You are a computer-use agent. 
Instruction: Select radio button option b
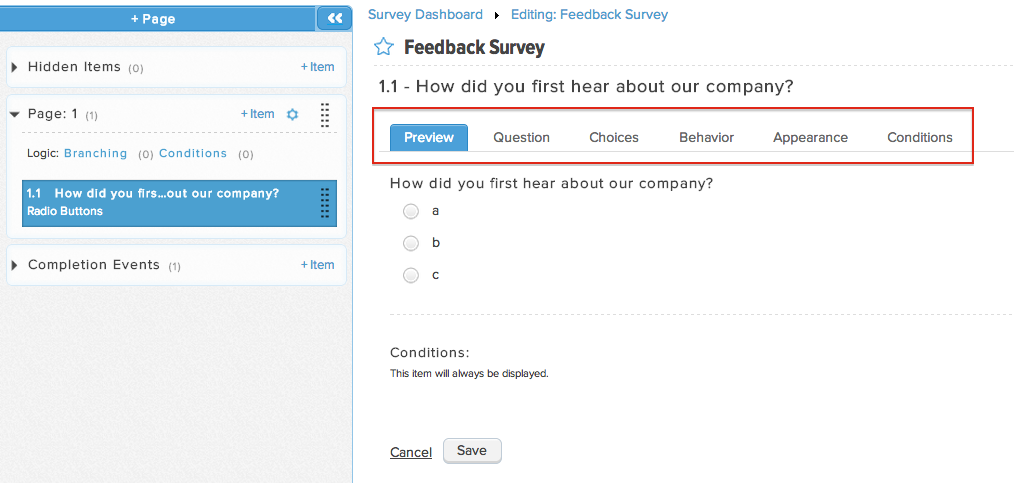tap(411, 243)
